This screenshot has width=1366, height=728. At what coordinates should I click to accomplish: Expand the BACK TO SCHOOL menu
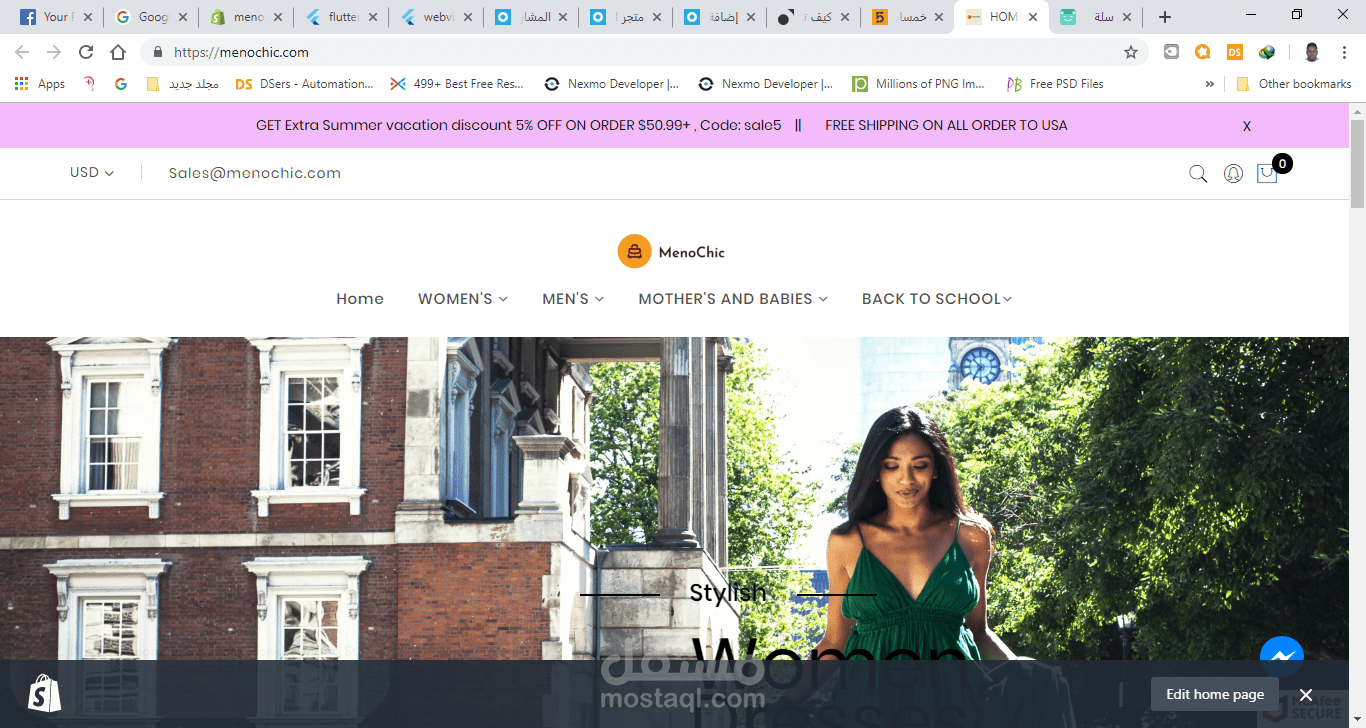[937, 299]
